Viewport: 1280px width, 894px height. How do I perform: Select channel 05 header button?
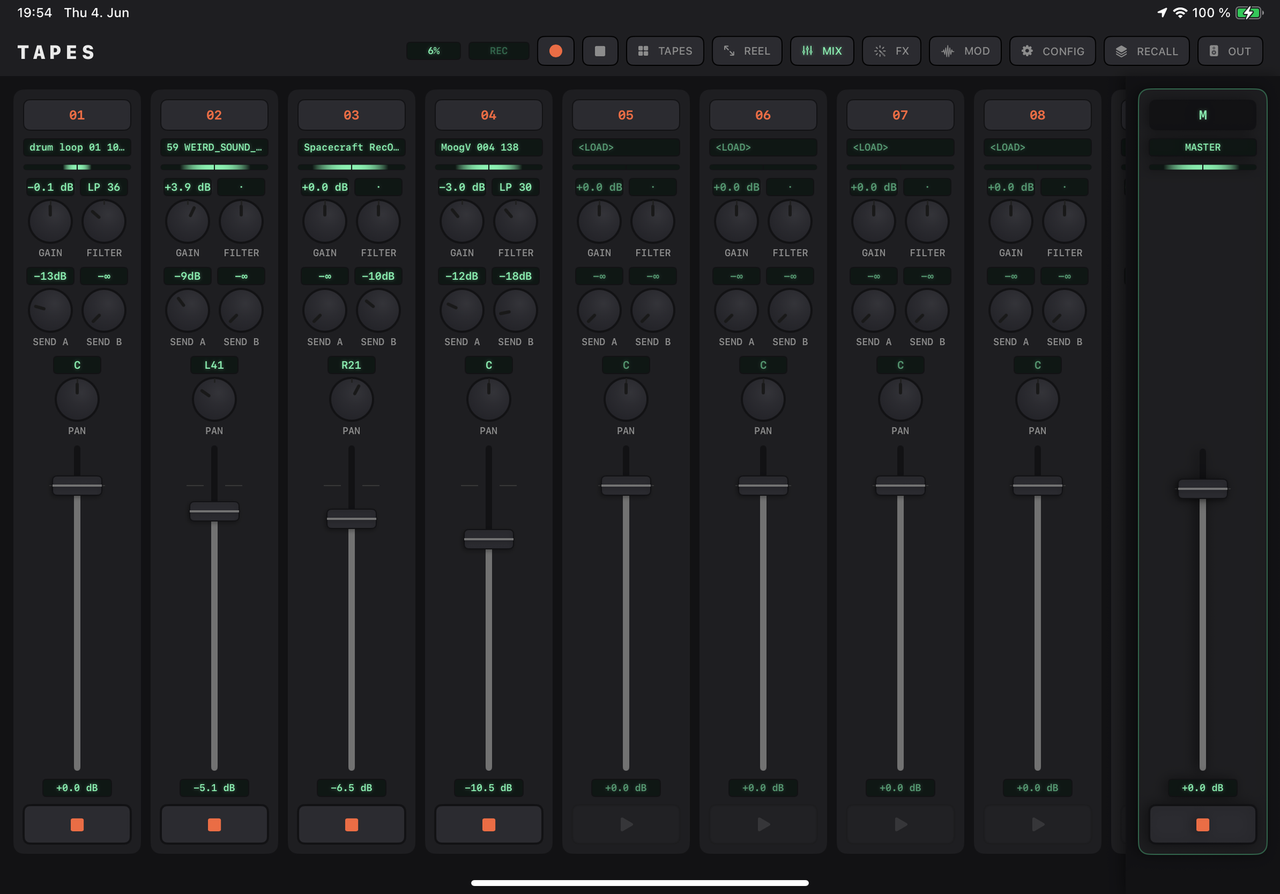[626, 115]
